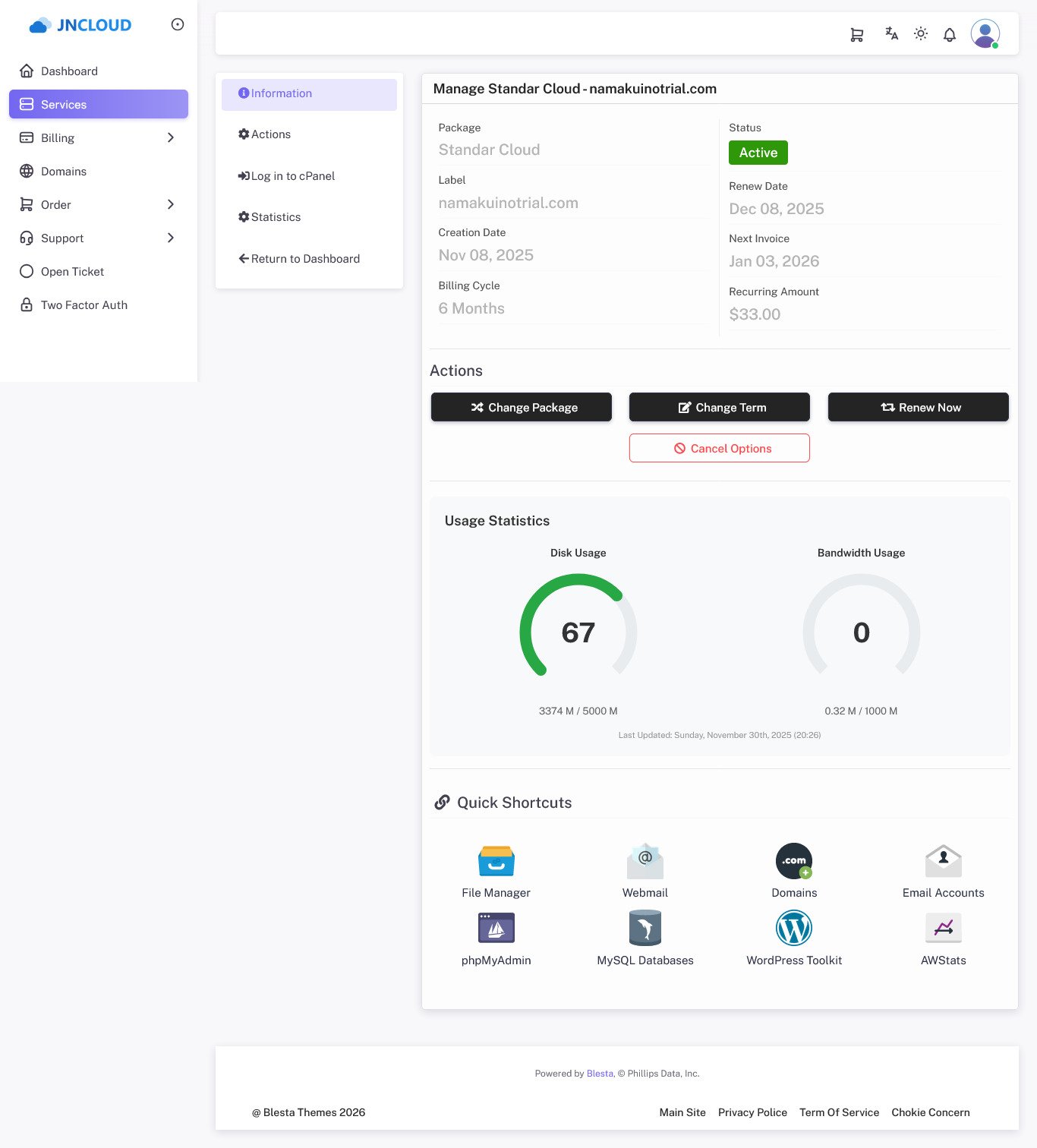Open the Webmail shortcut icon
The width and height of the screenshot is (1037, 1148).
(x=645, y=862)
